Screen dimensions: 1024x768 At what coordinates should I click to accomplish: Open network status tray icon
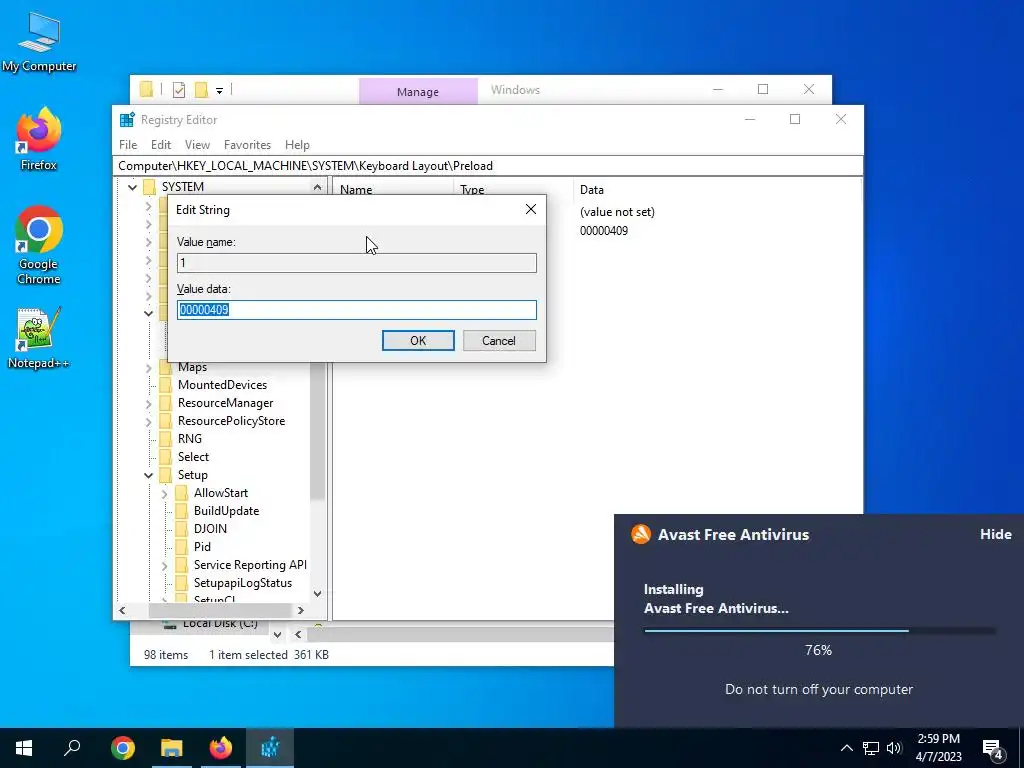(871, 748)
